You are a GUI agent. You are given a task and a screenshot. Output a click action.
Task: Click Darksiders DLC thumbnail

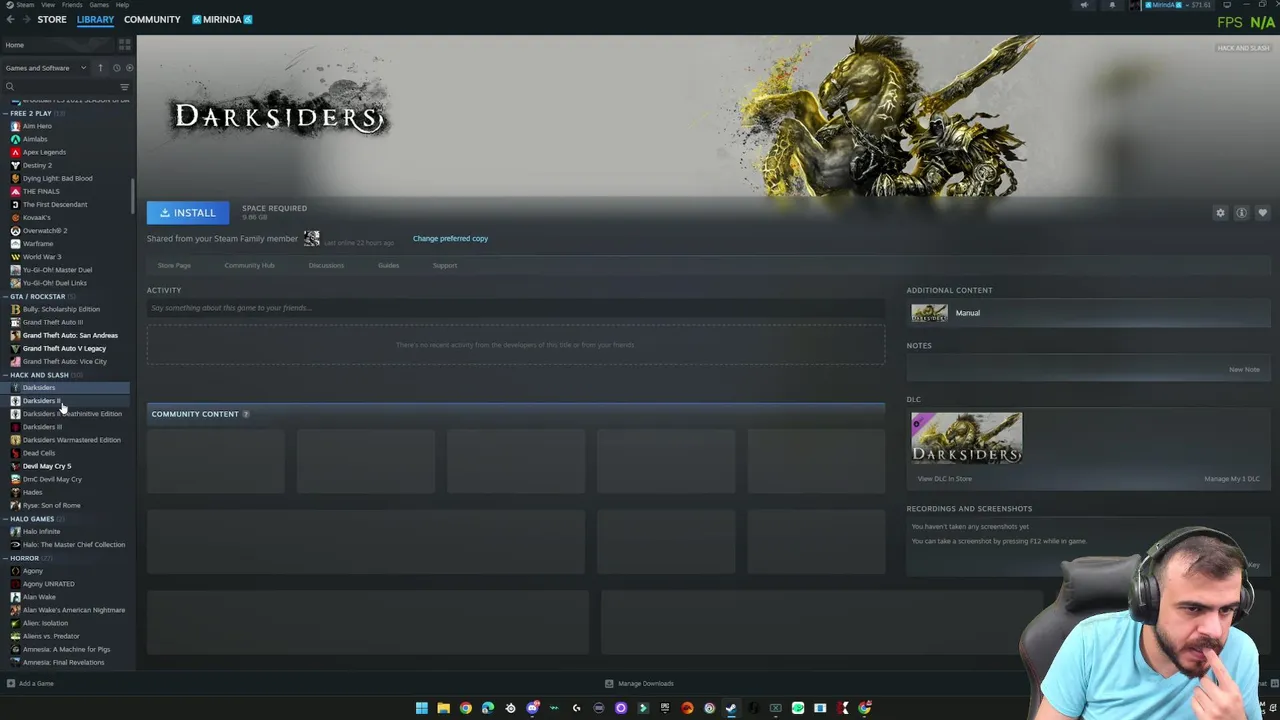coord(966,438)
